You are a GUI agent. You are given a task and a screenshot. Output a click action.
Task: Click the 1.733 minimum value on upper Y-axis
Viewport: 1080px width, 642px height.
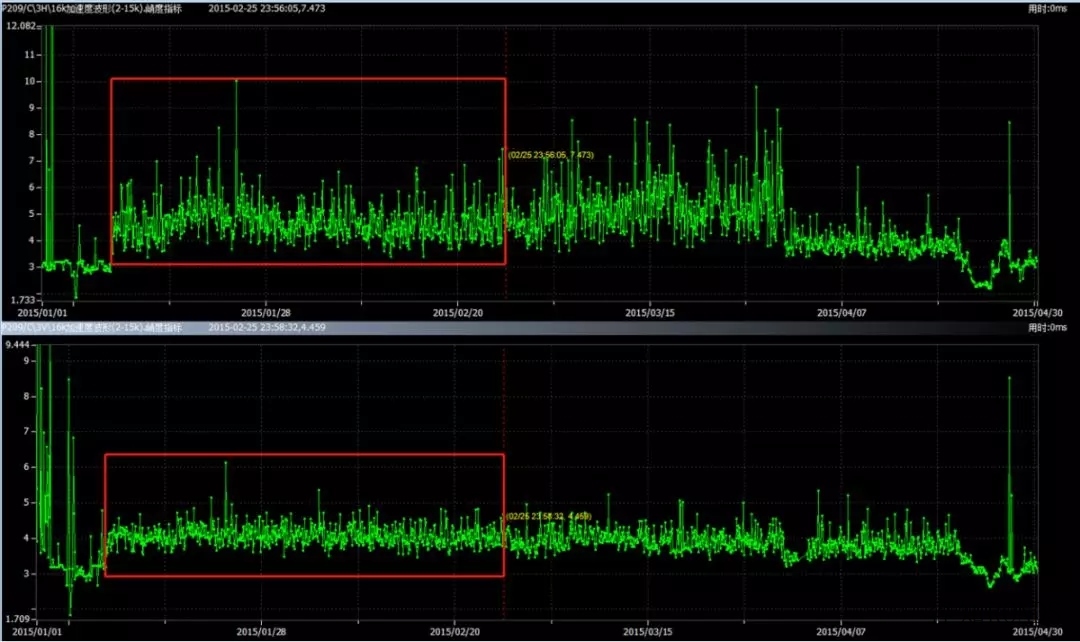click(21, 300)
